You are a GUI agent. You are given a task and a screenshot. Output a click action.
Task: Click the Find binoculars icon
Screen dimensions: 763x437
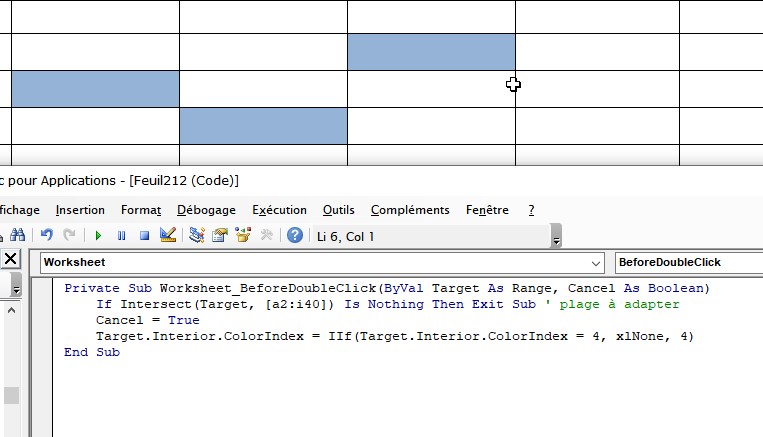(x=17, y=236)
